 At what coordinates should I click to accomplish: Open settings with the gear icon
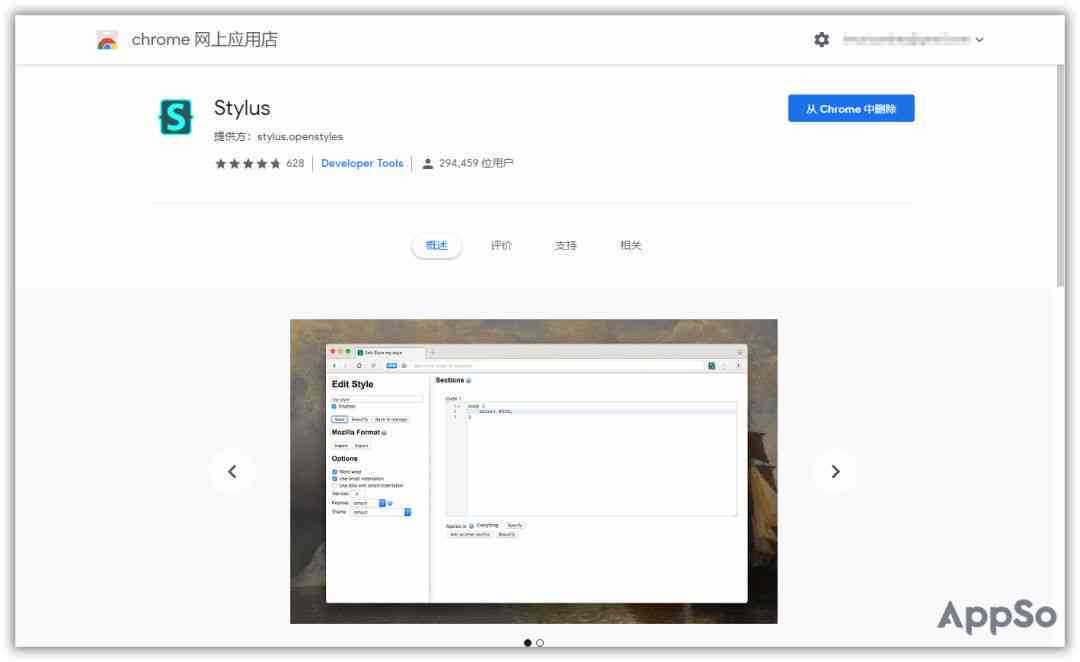coord(821,40)
